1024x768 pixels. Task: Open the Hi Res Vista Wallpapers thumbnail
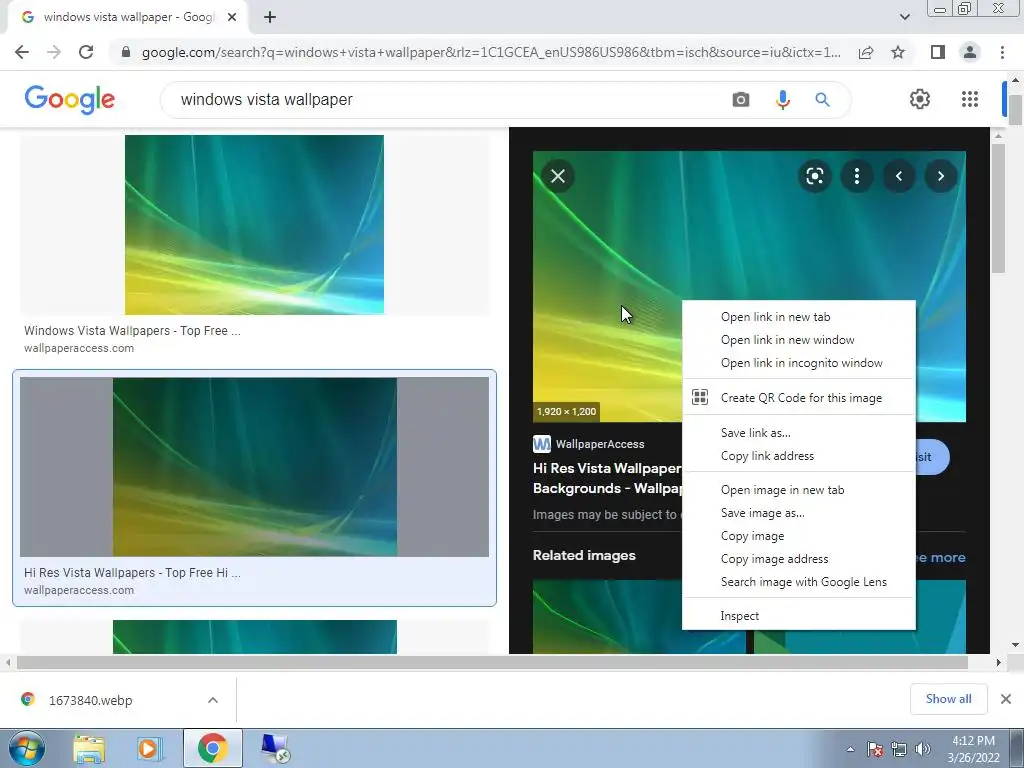(254, 467)
